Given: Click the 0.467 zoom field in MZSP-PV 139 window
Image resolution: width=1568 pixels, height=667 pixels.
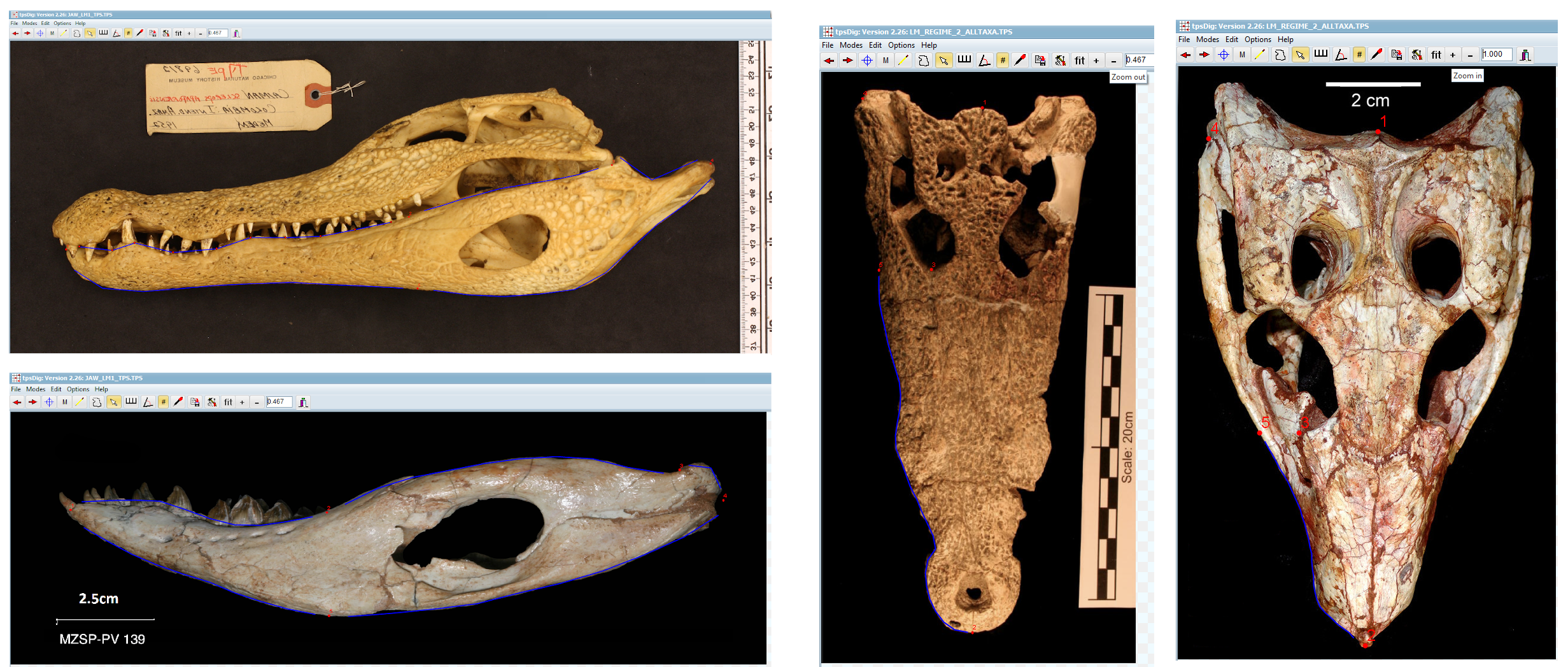Looking at the screenshot, I should tap(279, 402).
